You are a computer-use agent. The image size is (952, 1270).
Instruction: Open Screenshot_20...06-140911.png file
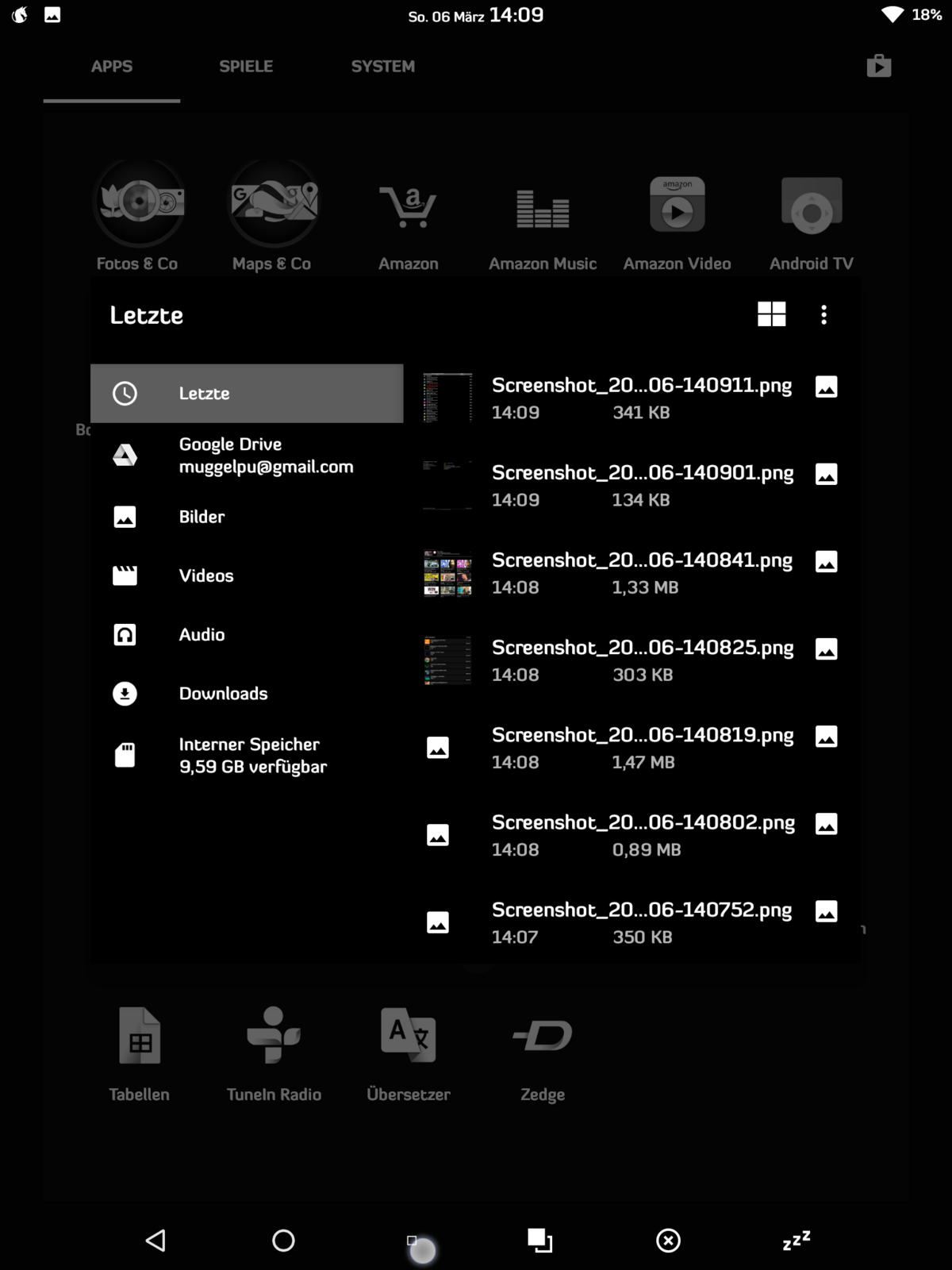click(632, 398)
